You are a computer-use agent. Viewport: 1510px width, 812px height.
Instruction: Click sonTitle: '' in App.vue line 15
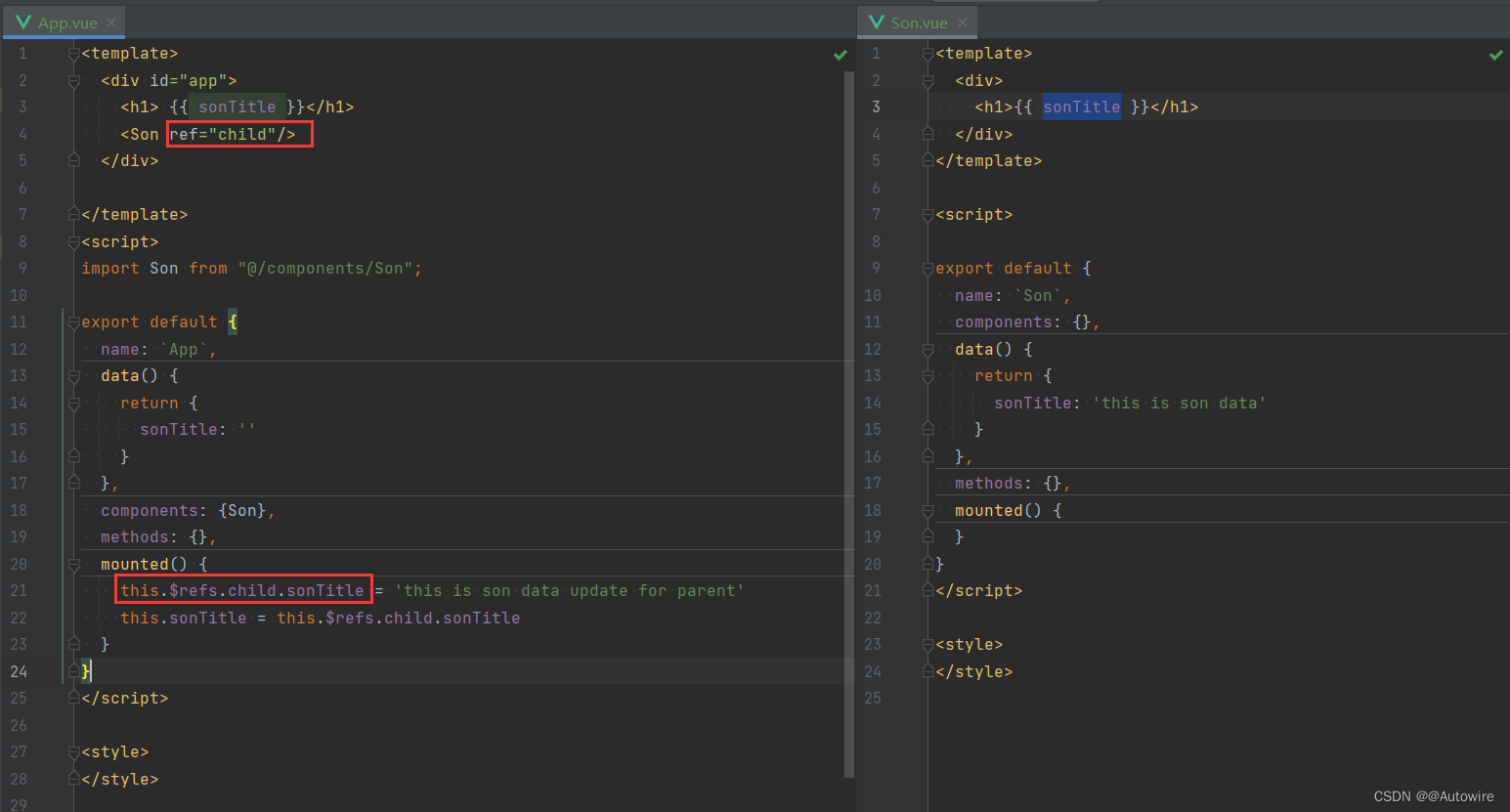coord(197,430)
